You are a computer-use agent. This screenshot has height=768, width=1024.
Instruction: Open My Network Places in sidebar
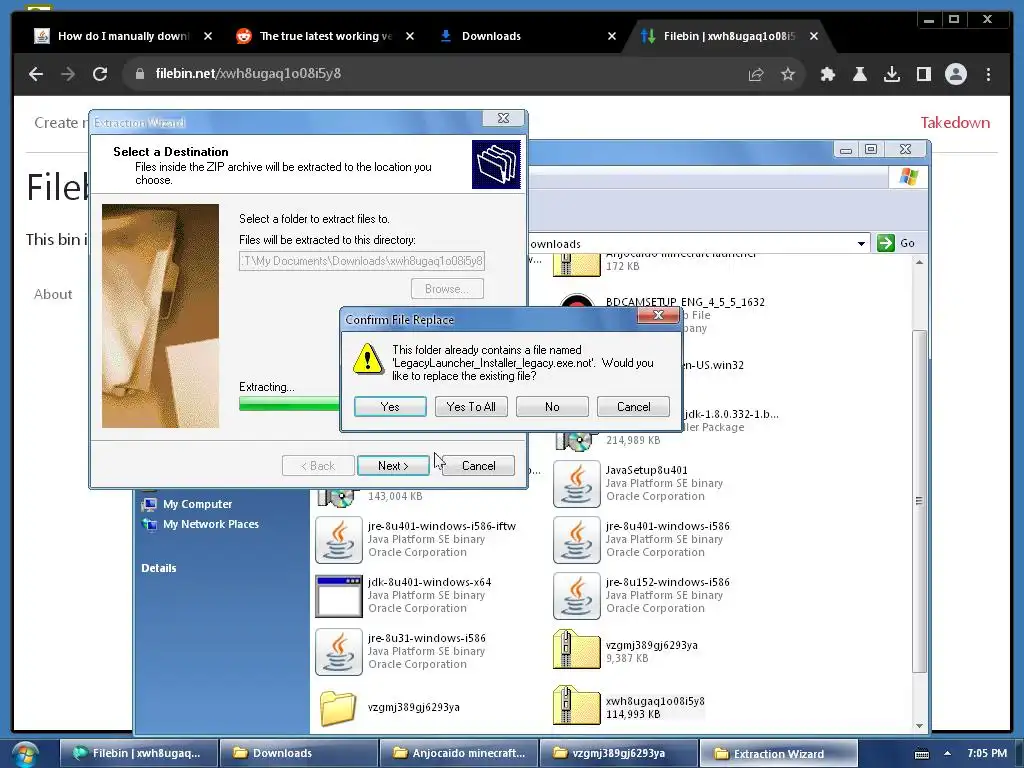[211, 524]
